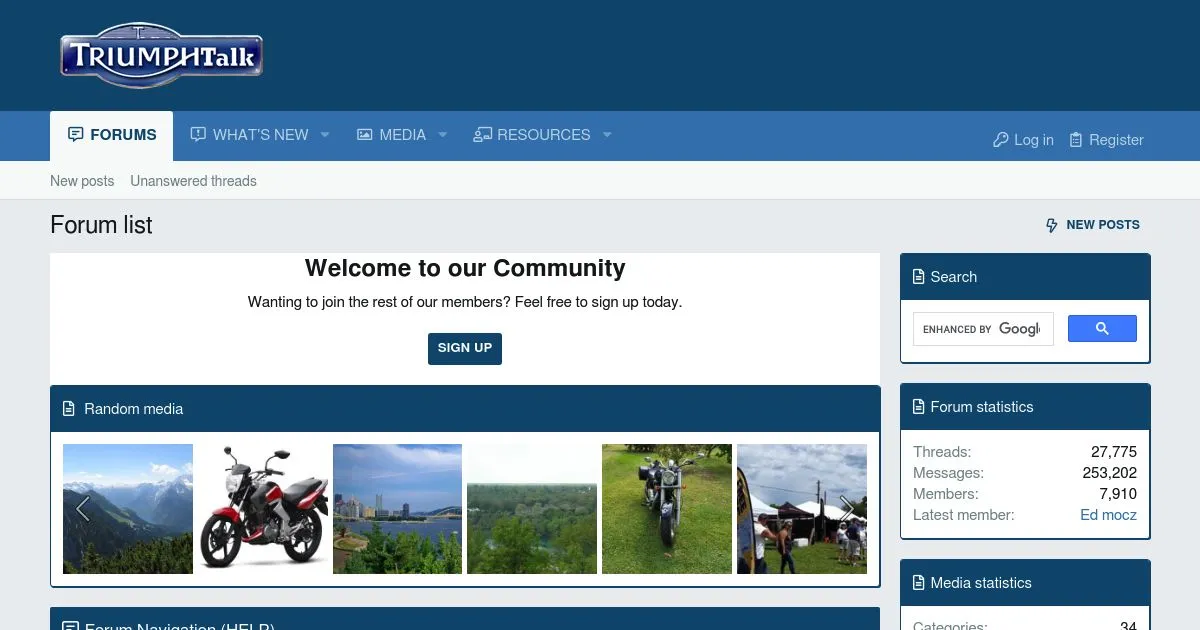Click the blue search magnifier button

coord(1102,329)
